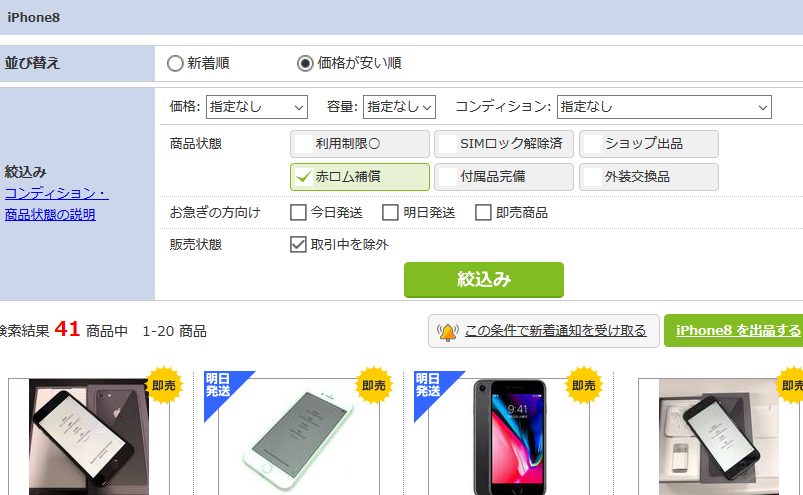Check the 今日発送 checkbox
Screen dimensions: 803x495
click(x=298, y=212)
